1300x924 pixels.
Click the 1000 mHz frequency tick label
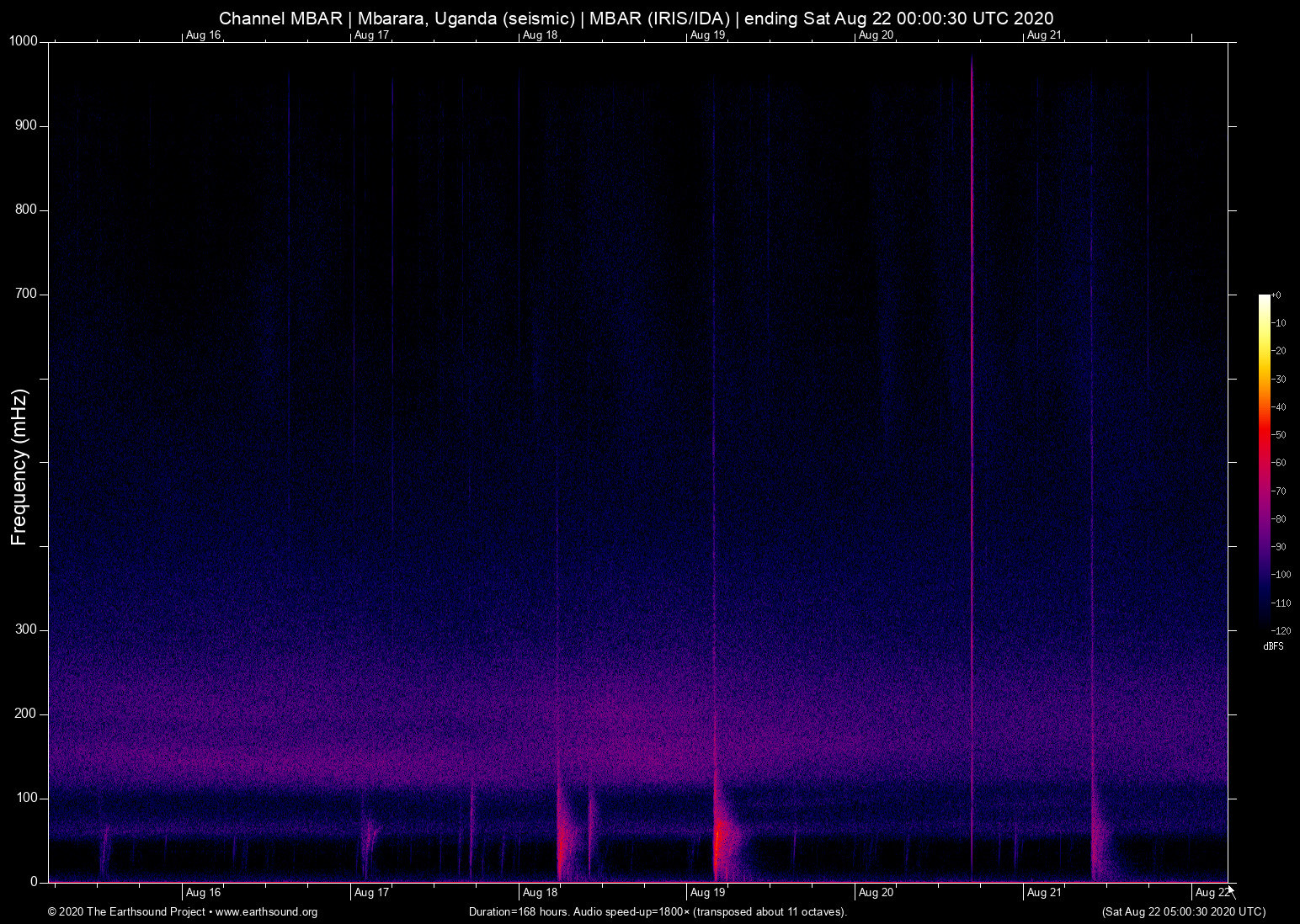(22, 40)
